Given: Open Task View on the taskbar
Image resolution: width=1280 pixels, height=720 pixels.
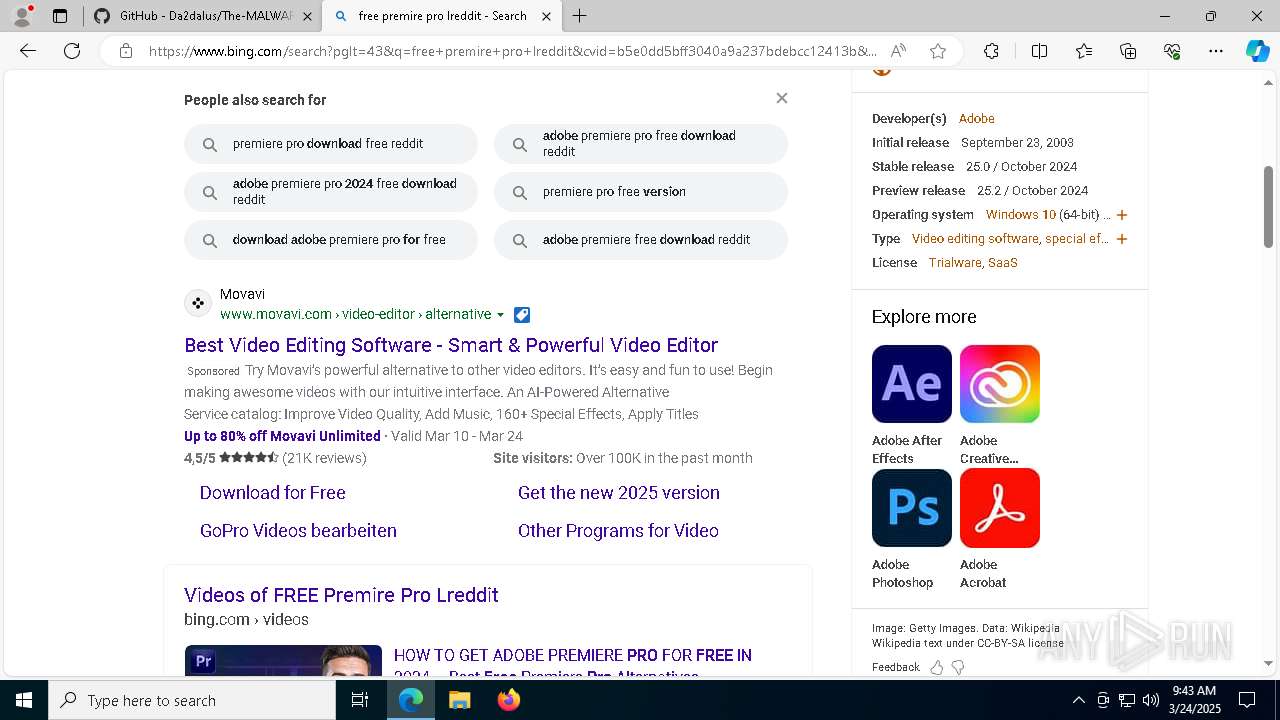Looking at the screenshot, I should coord(360,700).
